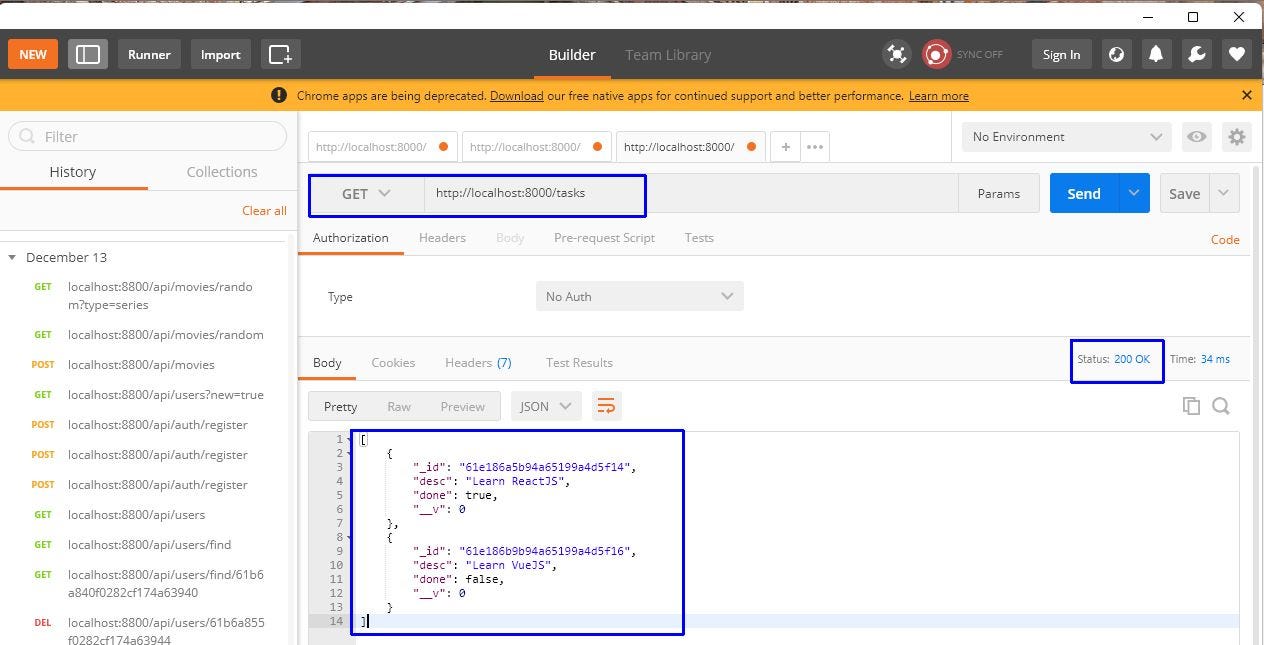Click the Import button
1264x645 pixels.
[x=220, y=54]
